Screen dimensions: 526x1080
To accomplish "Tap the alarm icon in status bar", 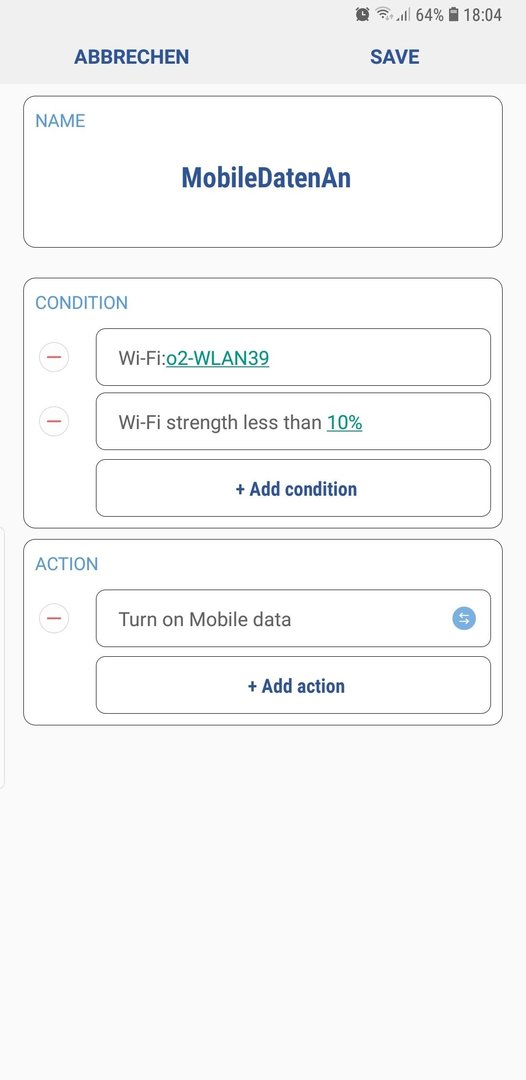I will 362,14.
